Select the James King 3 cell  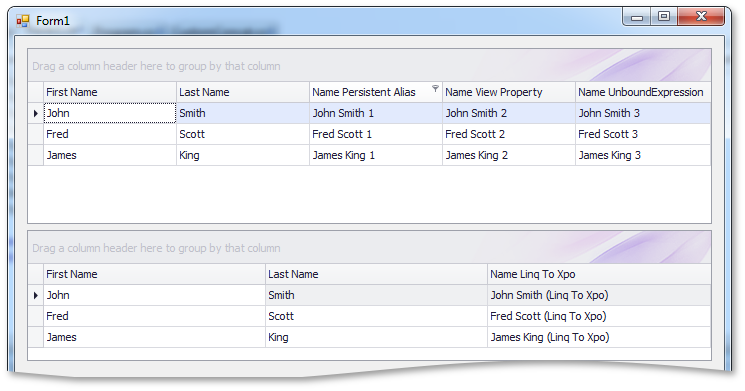643,155
